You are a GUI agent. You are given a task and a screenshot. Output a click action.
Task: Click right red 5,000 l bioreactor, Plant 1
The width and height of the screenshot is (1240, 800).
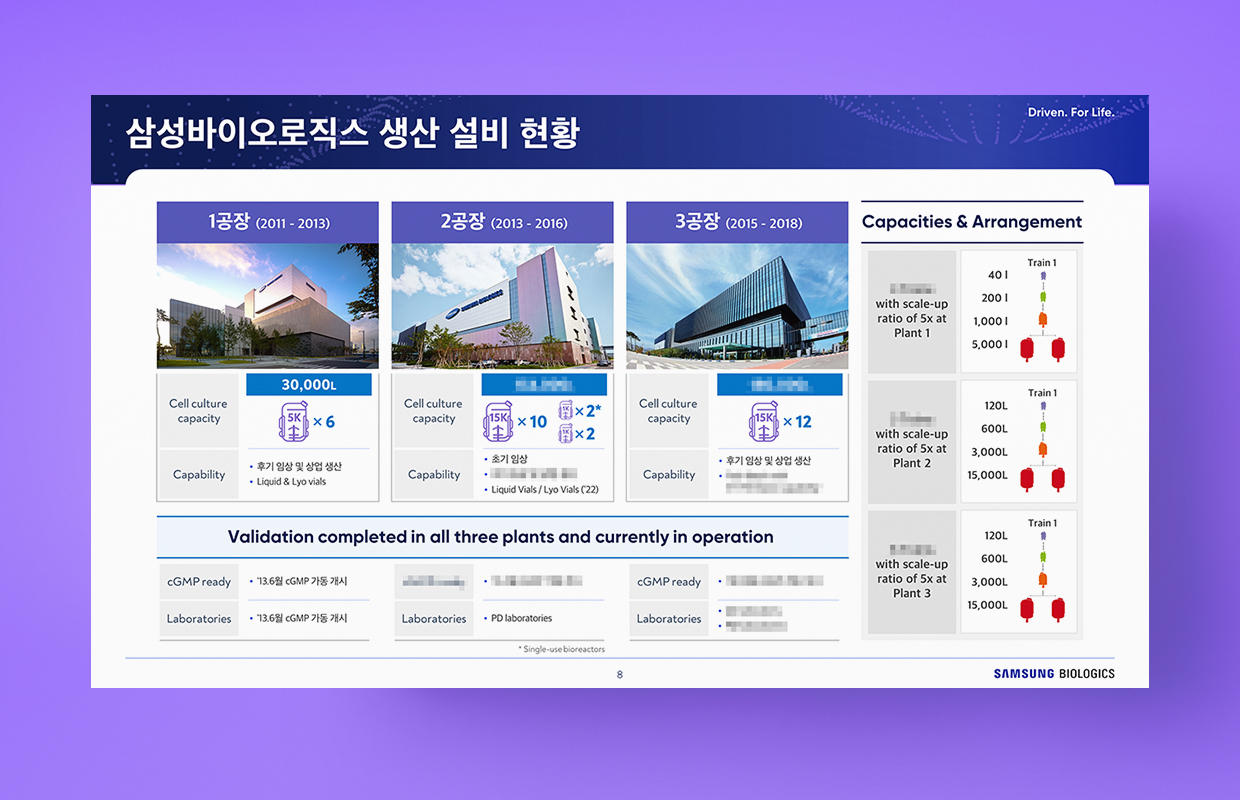tap(1058, 348)
